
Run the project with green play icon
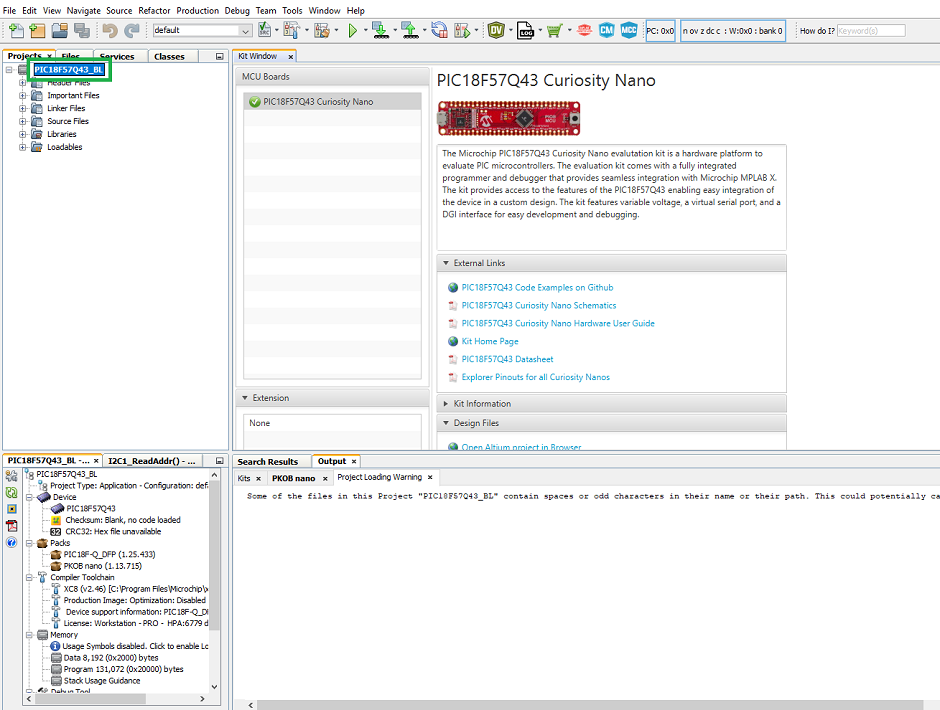(352, 31)
